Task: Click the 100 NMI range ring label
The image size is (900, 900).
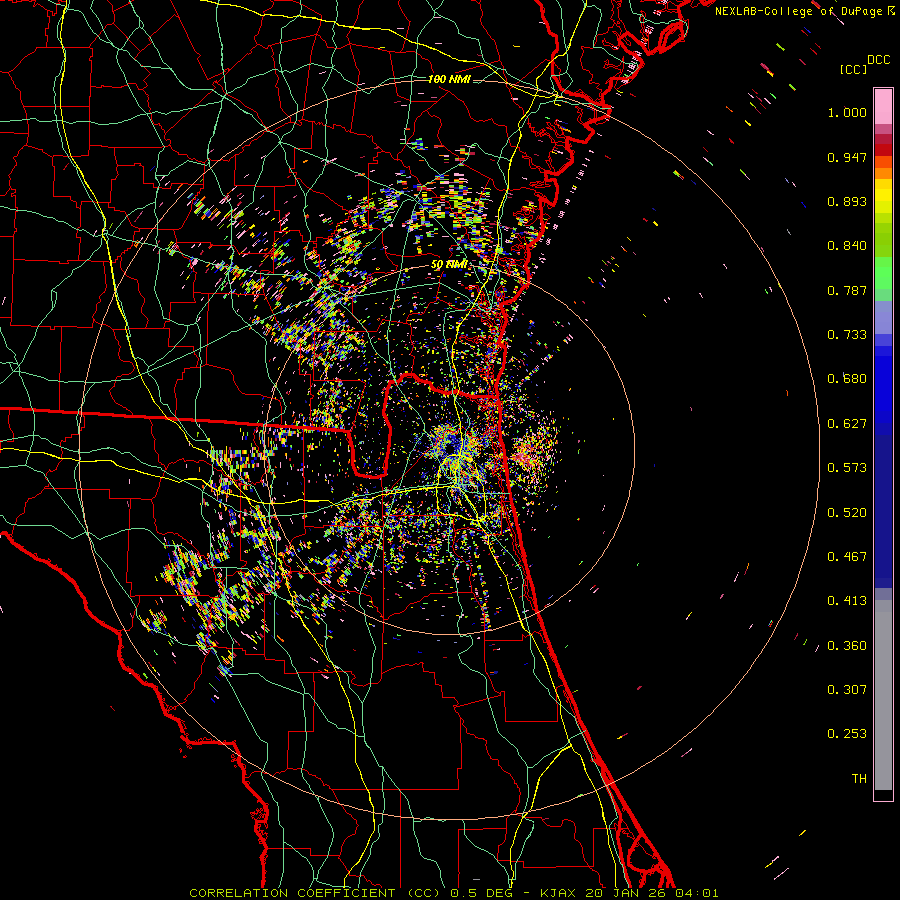Action: coord(449,79)
